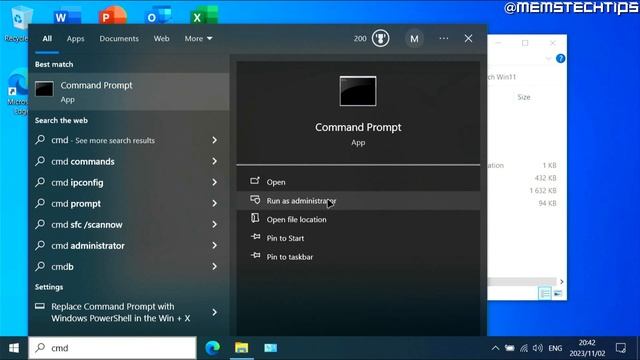Expand arrow for cmd administrator suggestion
Image resolution: width=640 pixels, height=360 pixels.
click(214, 245)
